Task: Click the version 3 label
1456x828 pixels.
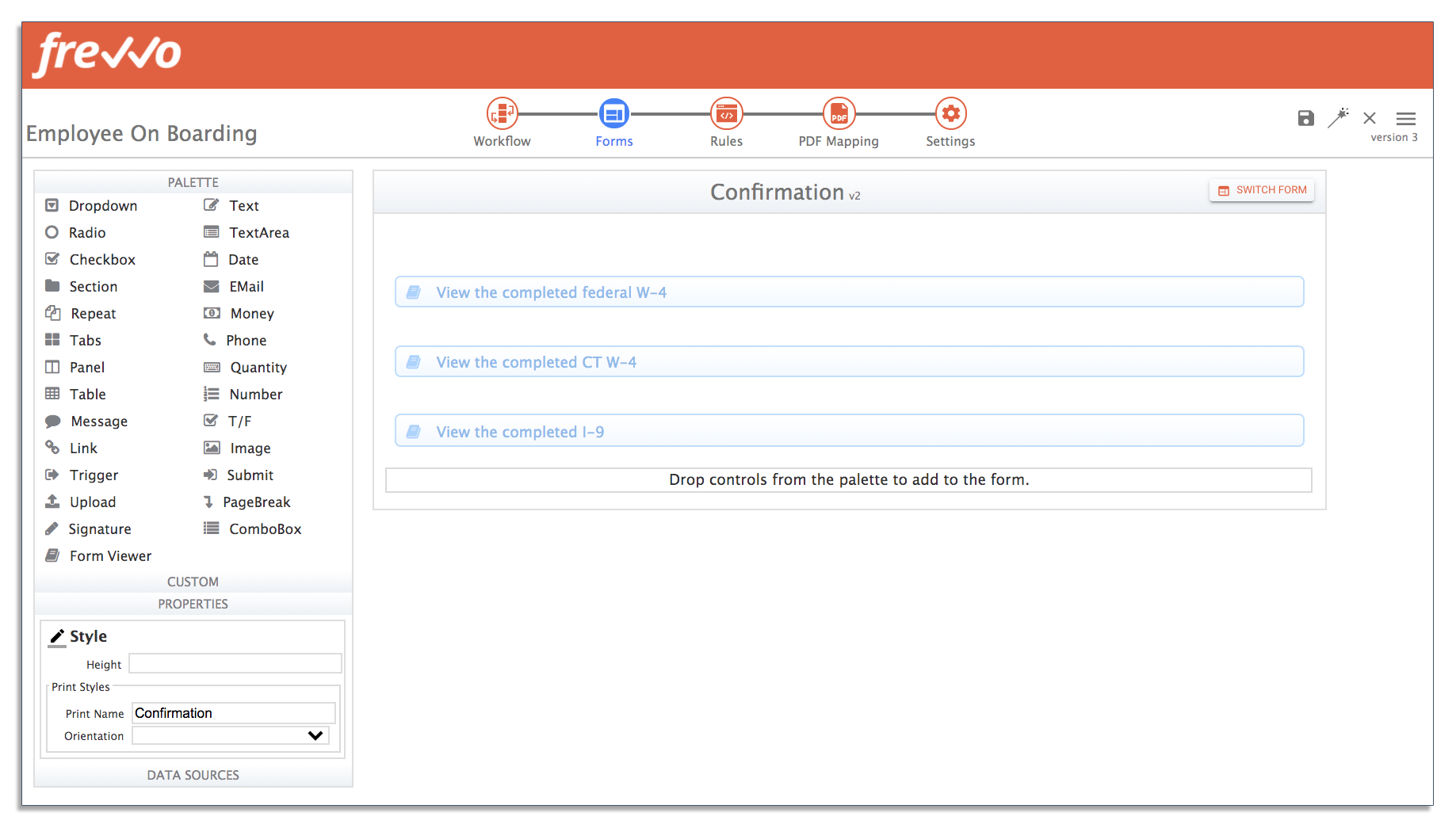Action: 1394,138
